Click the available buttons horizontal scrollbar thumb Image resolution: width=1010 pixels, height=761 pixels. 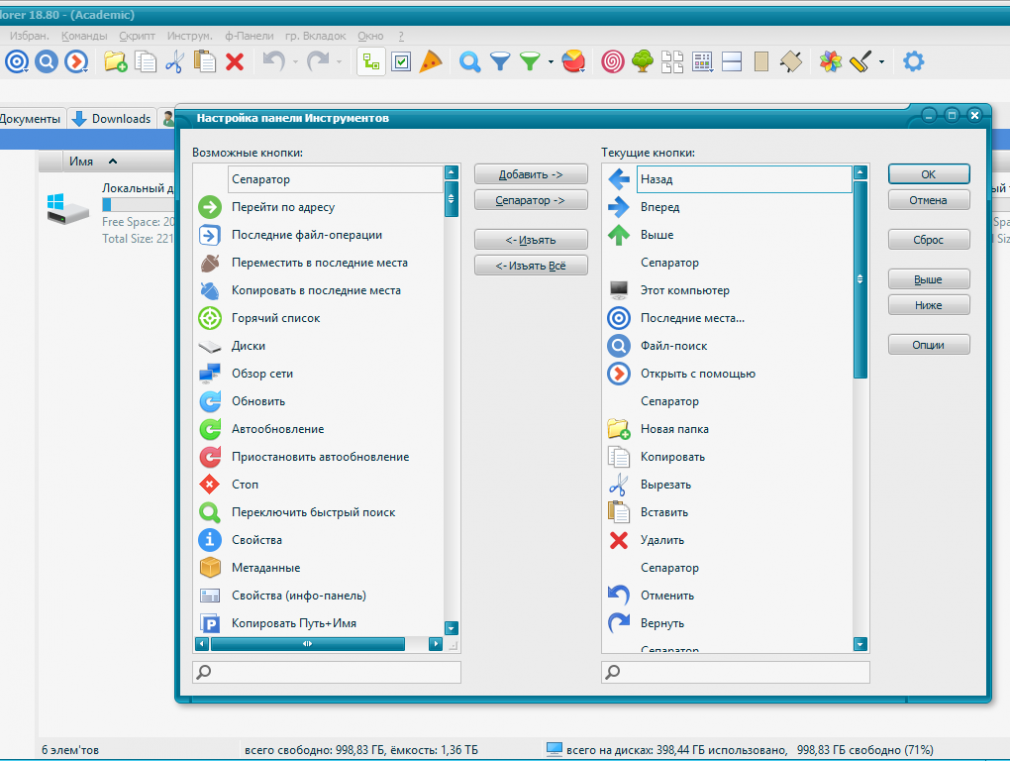pyautogui.click(x=308, y=644)
